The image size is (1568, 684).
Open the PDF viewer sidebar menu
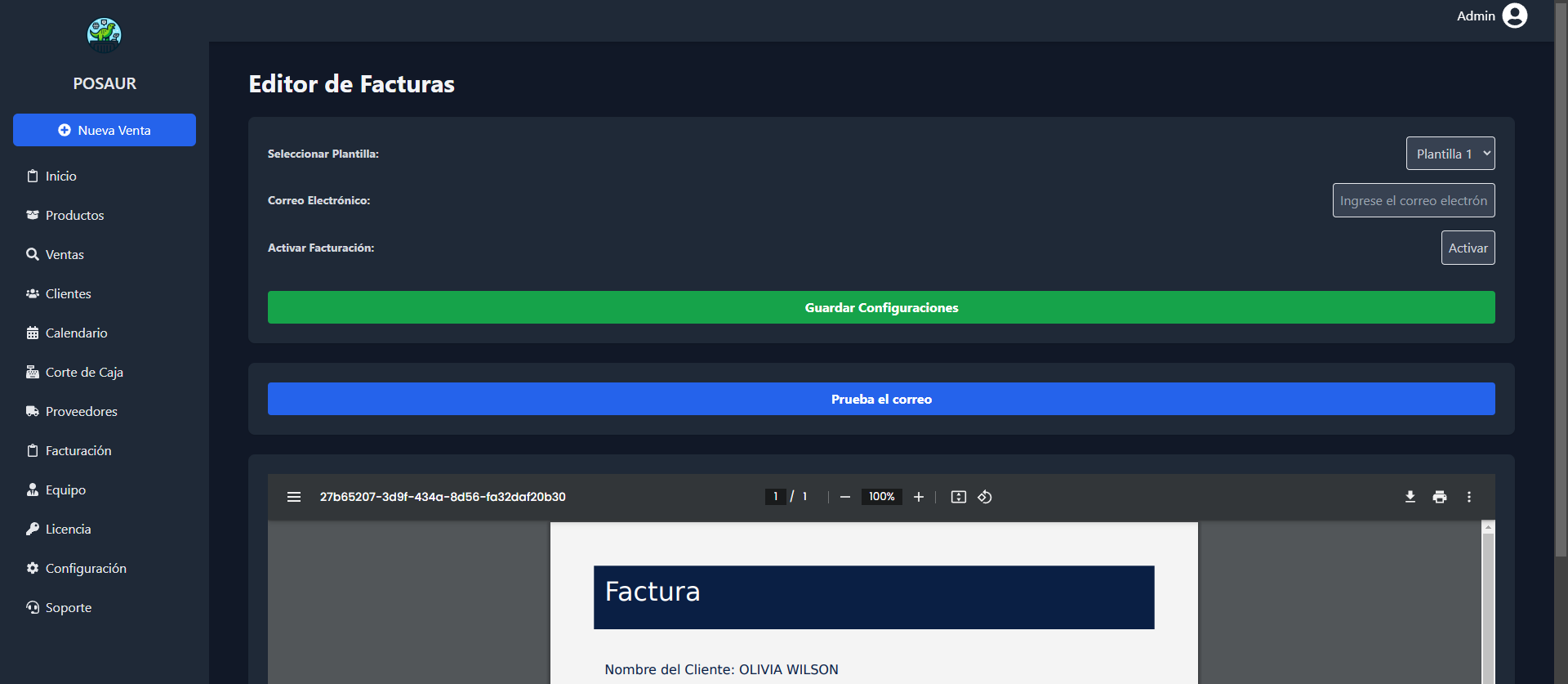294,497
